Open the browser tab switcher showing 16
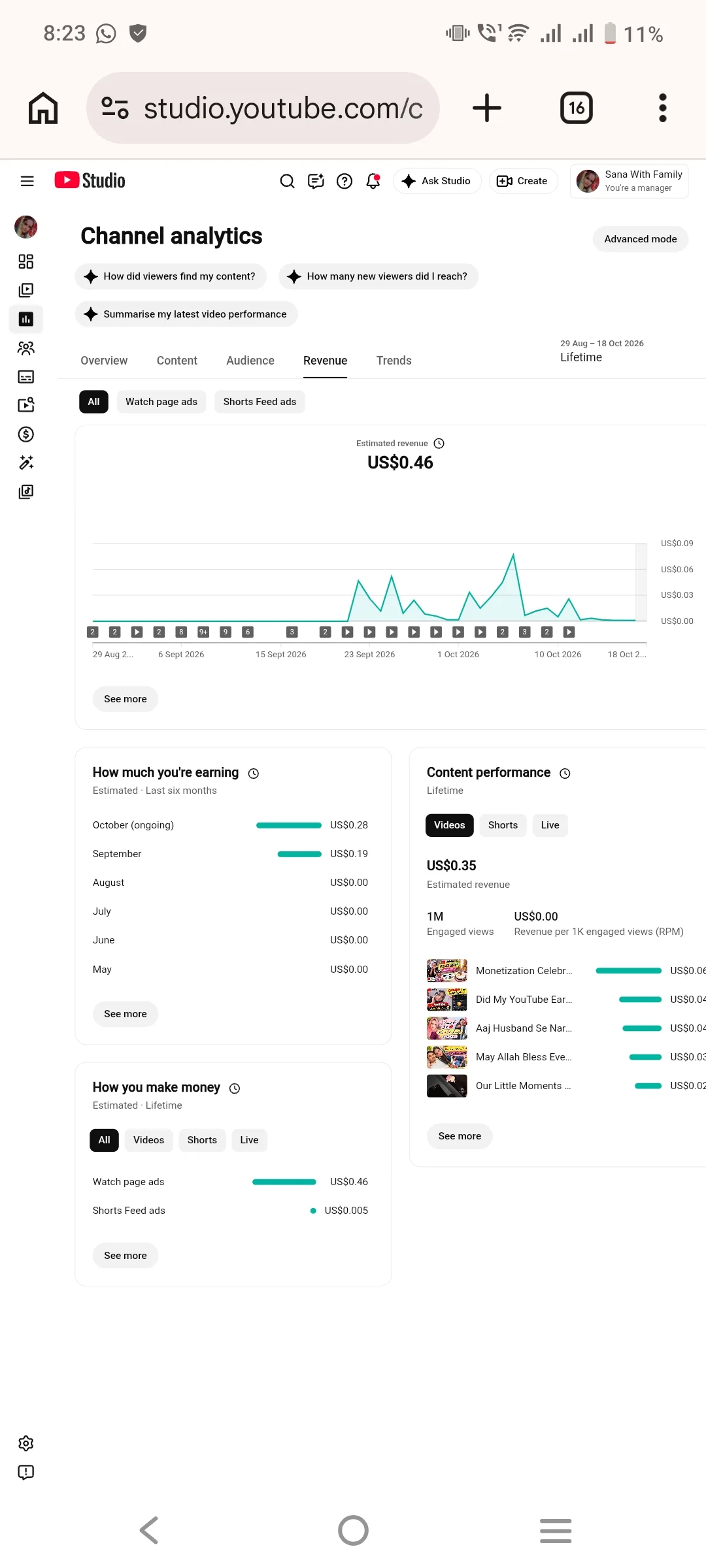This screenshot has height=1568, width=706. 577,108
